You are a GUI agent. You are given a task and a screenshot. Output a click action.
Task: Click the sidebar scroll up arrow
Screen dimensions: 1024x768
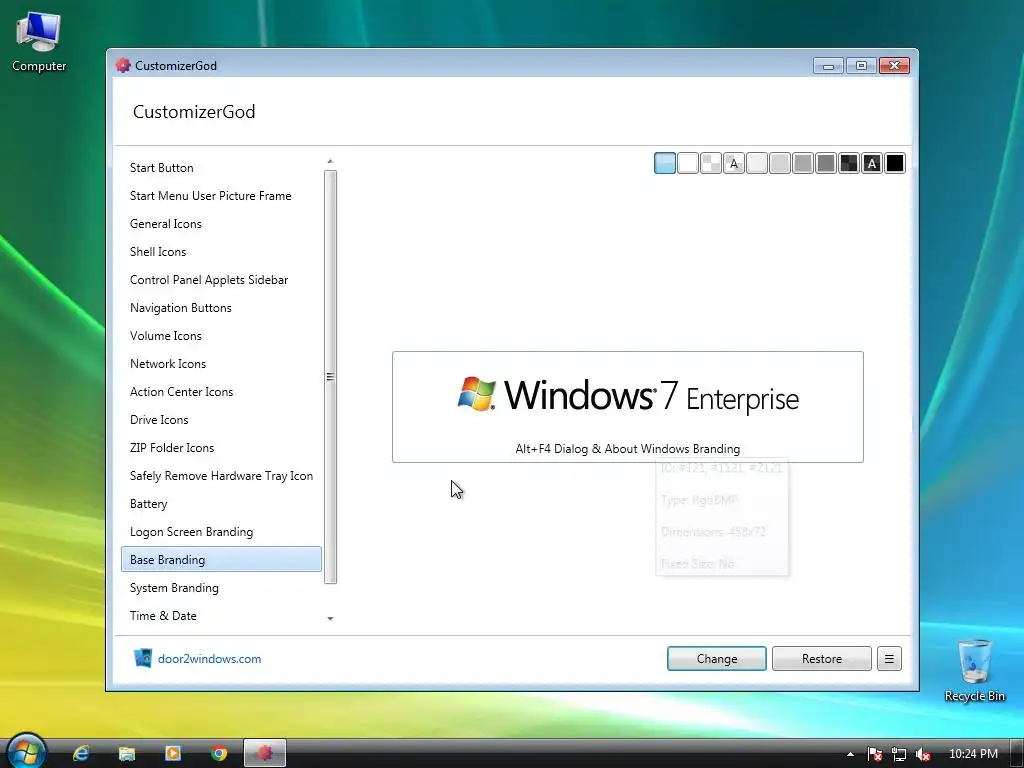(330, 161)
